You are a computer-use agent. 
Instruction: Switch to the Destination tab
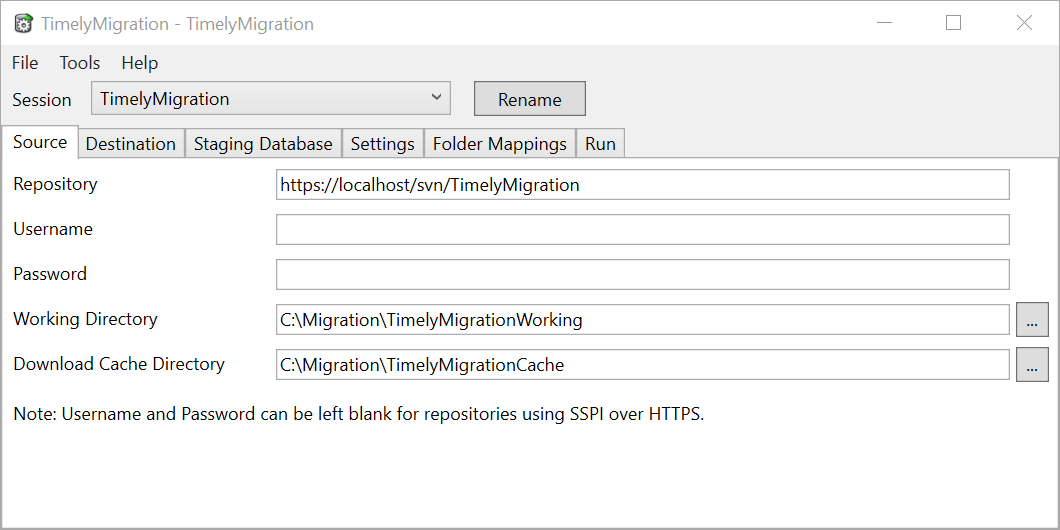point(131,144)
